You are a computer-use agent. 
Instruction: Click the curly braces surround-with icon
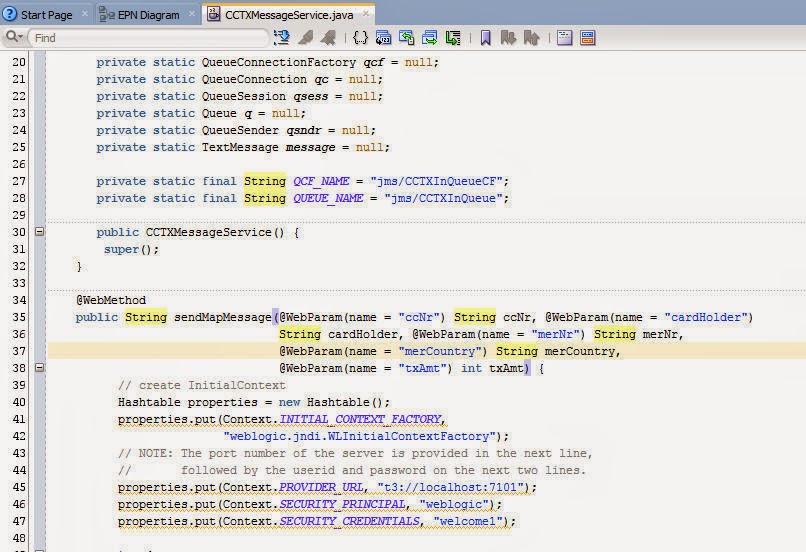(x=360, y=38)
